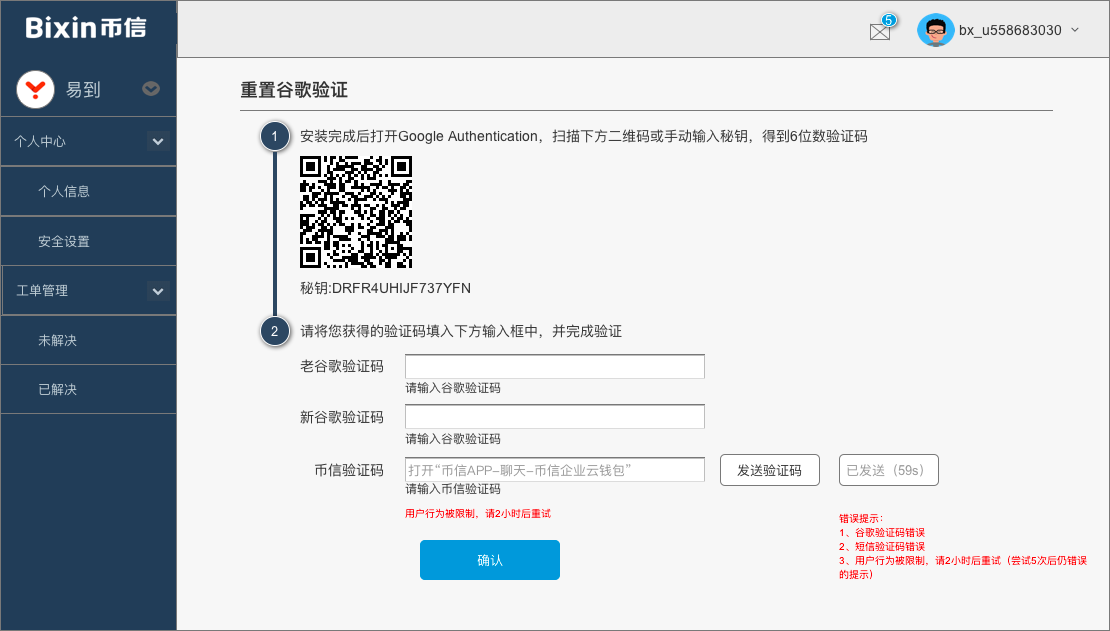Go to 未解决 work orders
Screen dimensions: 1110x631
[58, 341]
